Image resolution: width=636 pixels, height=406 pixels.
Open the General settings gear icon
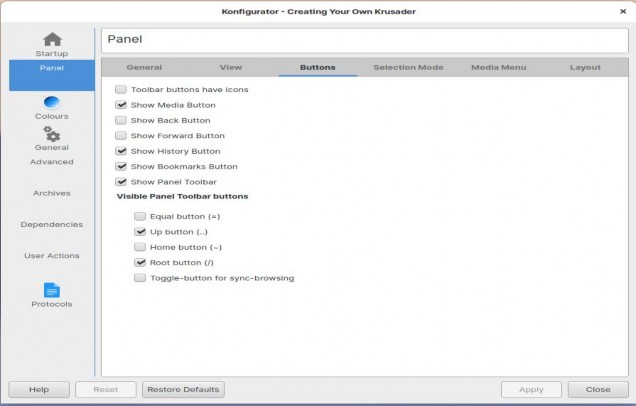tap(52, 134)
